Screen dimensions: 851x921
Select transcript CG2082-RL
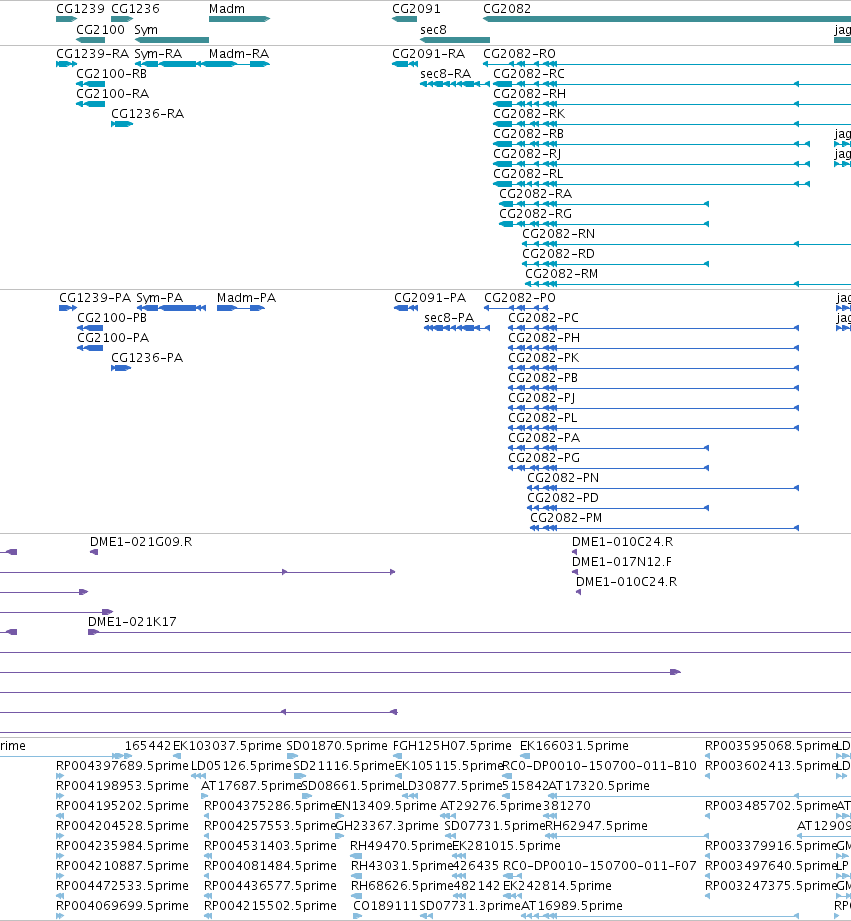click(528, 173)
